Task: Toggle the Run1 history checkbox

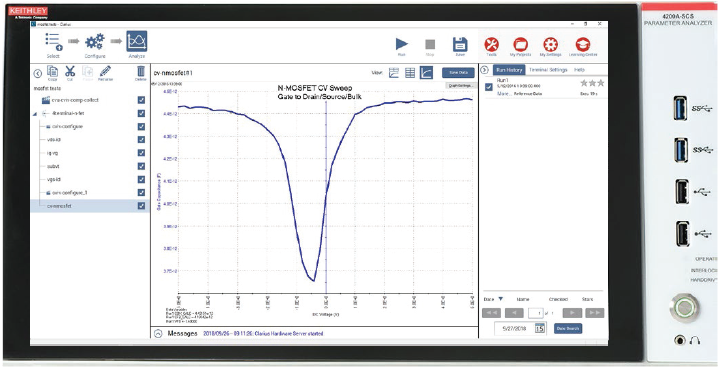Action: tap(489, 87)
